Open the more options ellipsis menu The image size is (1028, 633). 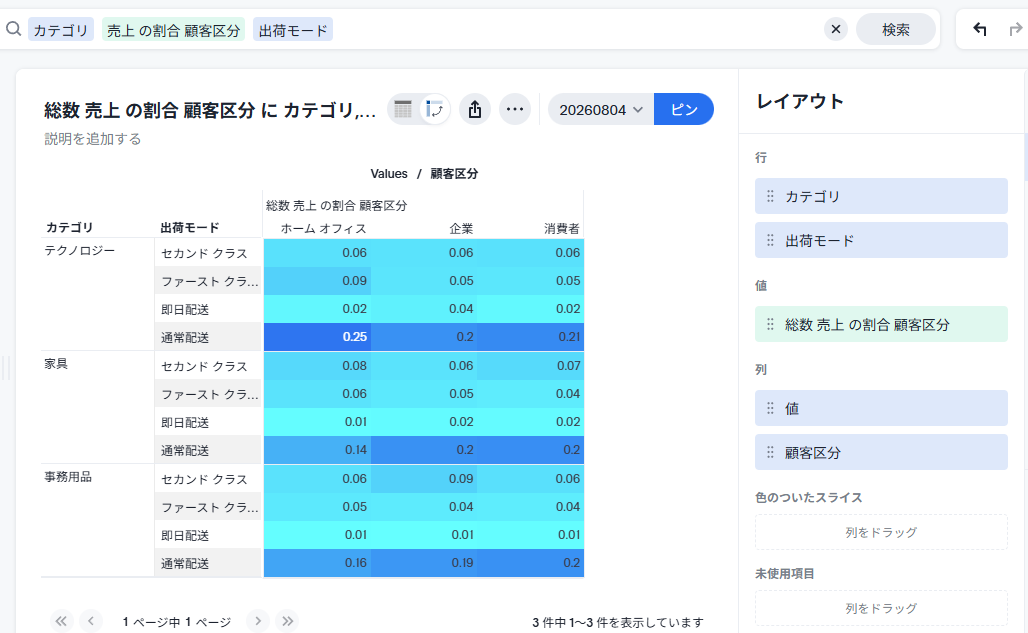click(515, 109)
